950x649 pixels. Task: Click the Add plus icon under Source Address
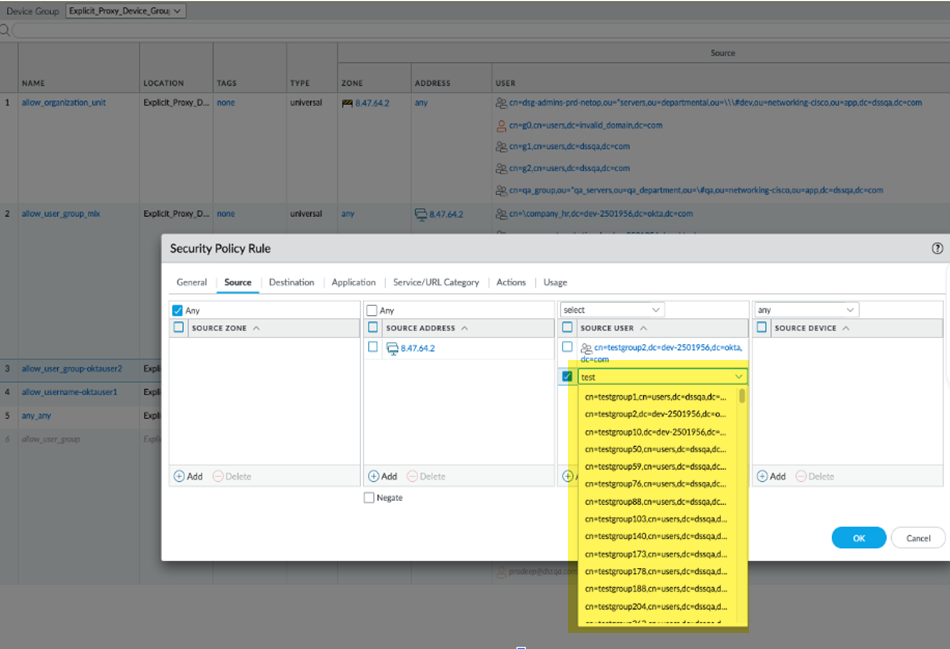[374, 476]
